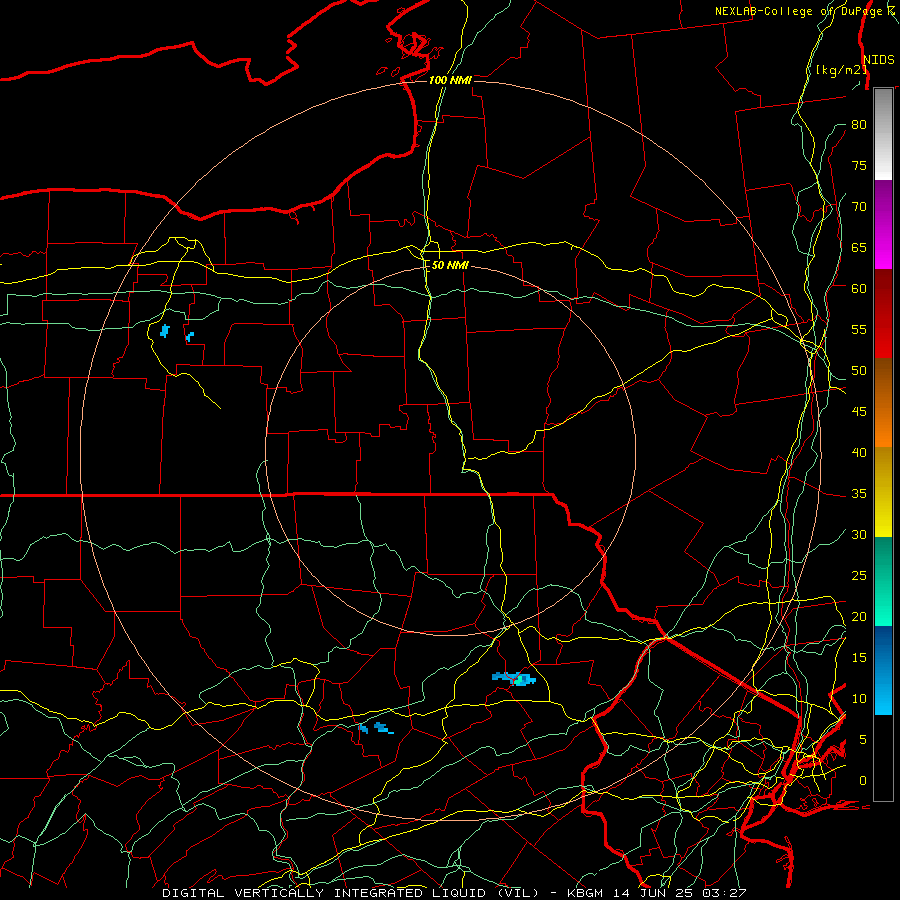
Task: Click the 75 value on the scale
Action: (x=859, y=165)
